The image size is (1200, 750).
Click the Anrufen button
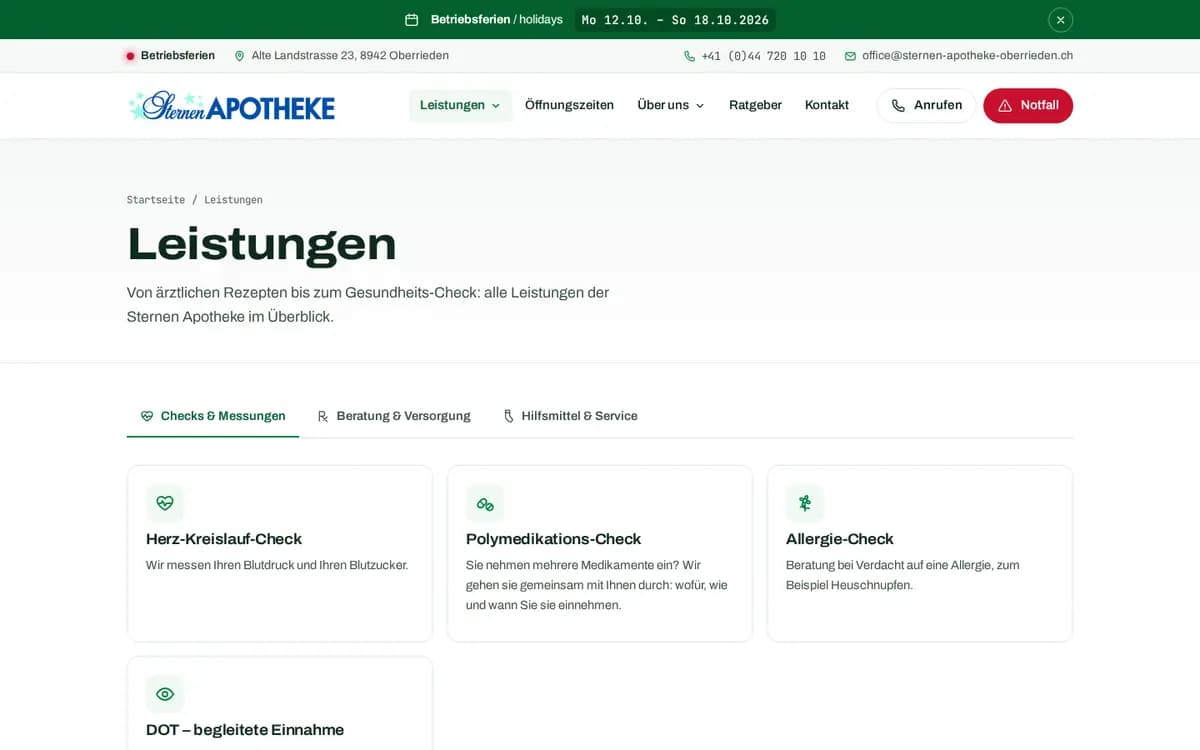pyautogui.click(x=926, y=106)
